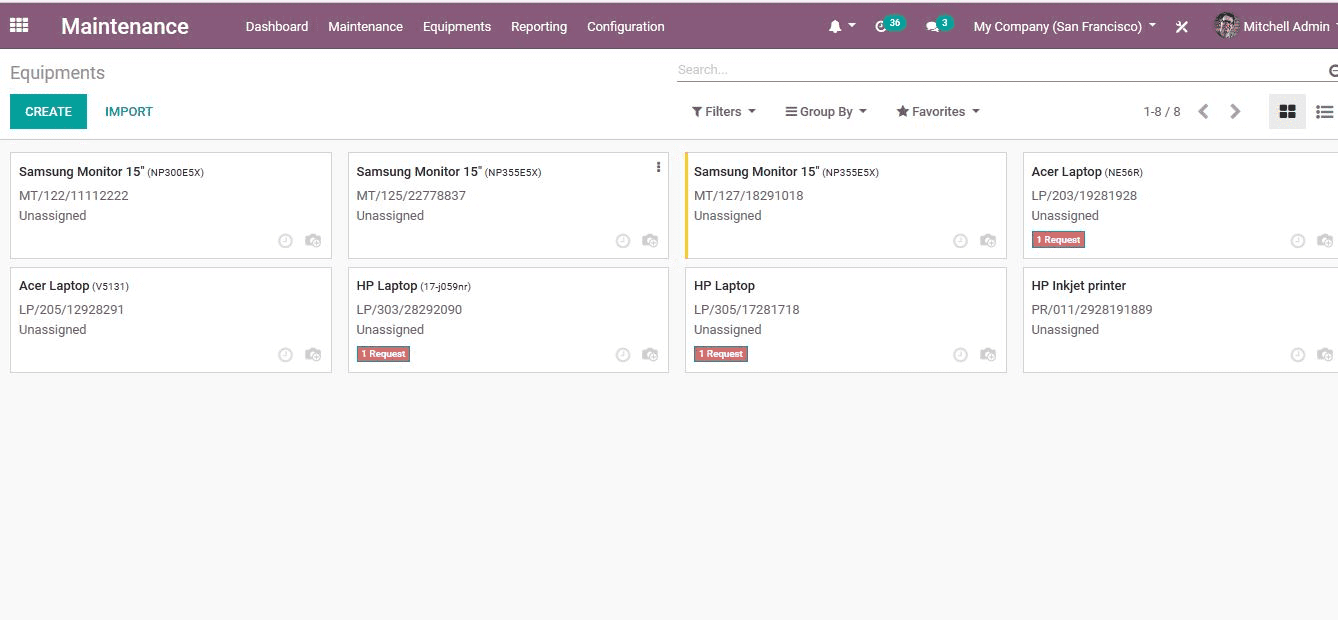Open the apps grid menu icon
This screenshot has width=1338, height=620.
[x=19, y=26]
